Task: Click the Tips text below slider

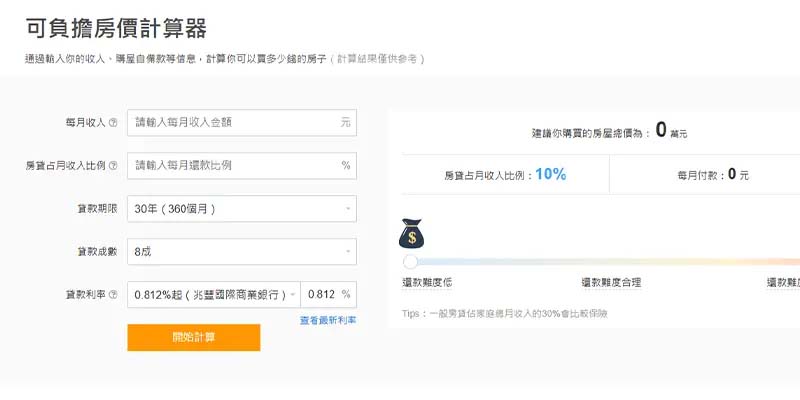Action: 505,313
